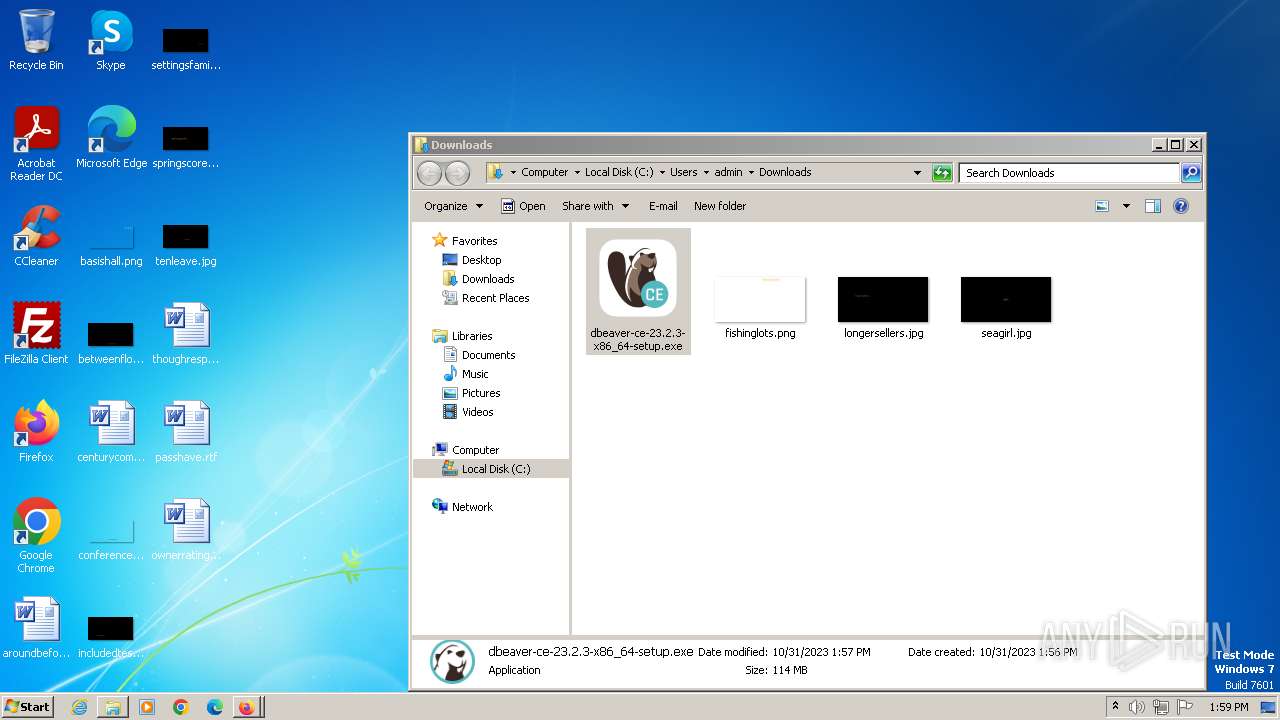Open Recent Places in navigation pane
Screen dimensions: 1280x720
pos(495,298)
